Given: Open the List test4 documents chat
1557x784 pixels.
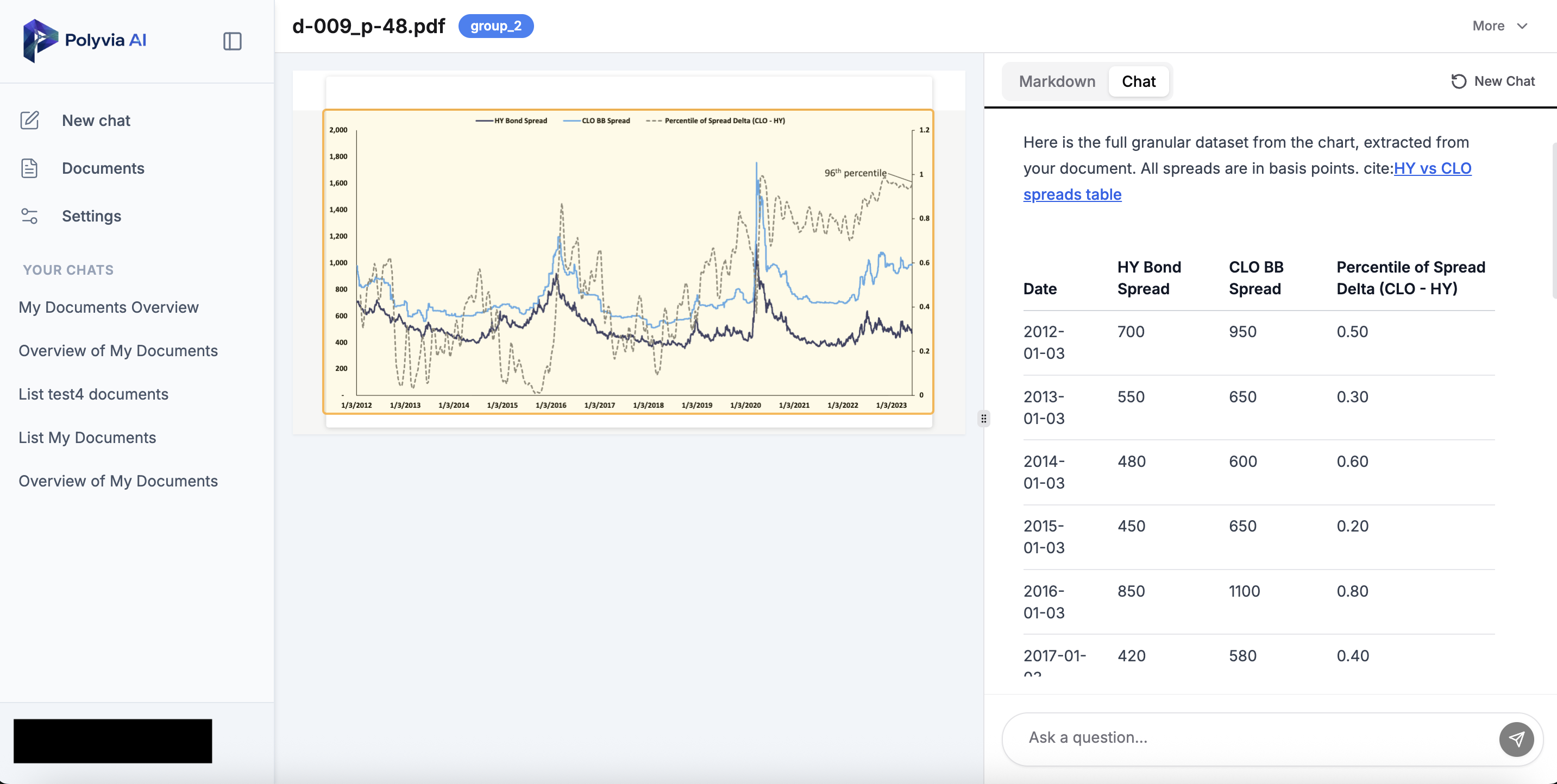Looking at the screenshot, I should tap(93, 394).
